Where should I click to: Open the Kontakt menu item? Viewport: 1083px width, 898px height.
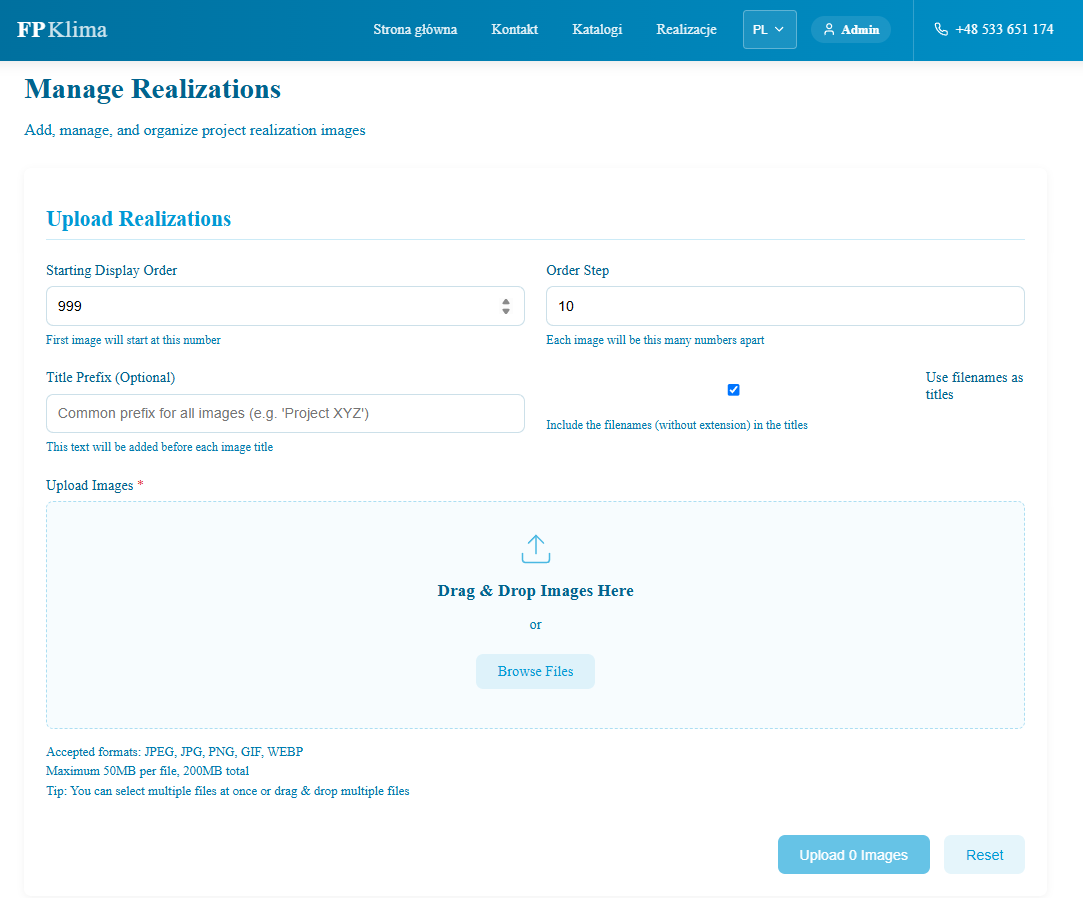[x=515, y=30]
